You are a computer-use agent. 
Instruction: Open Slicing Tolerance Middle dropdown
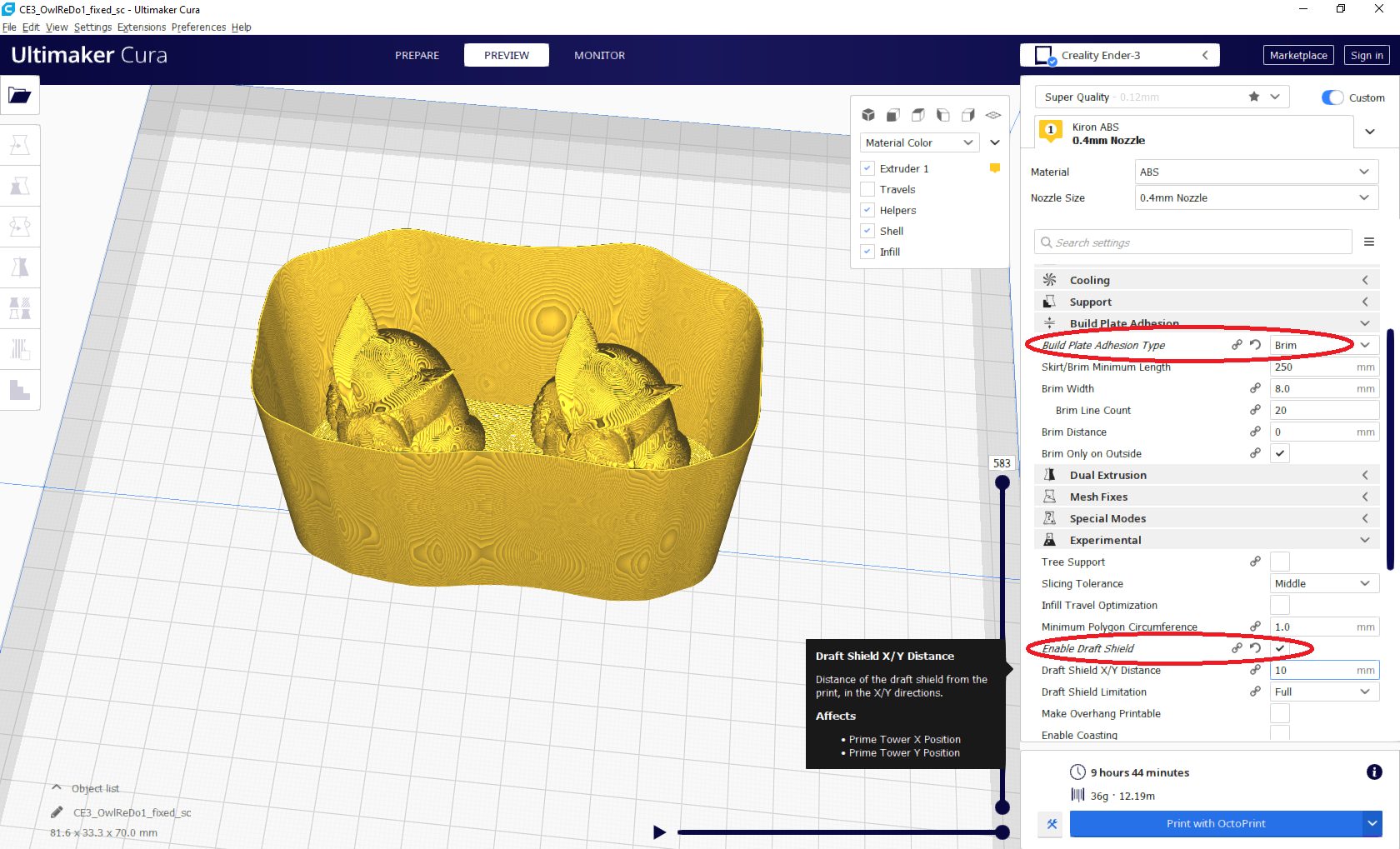tap(1323, 583)
